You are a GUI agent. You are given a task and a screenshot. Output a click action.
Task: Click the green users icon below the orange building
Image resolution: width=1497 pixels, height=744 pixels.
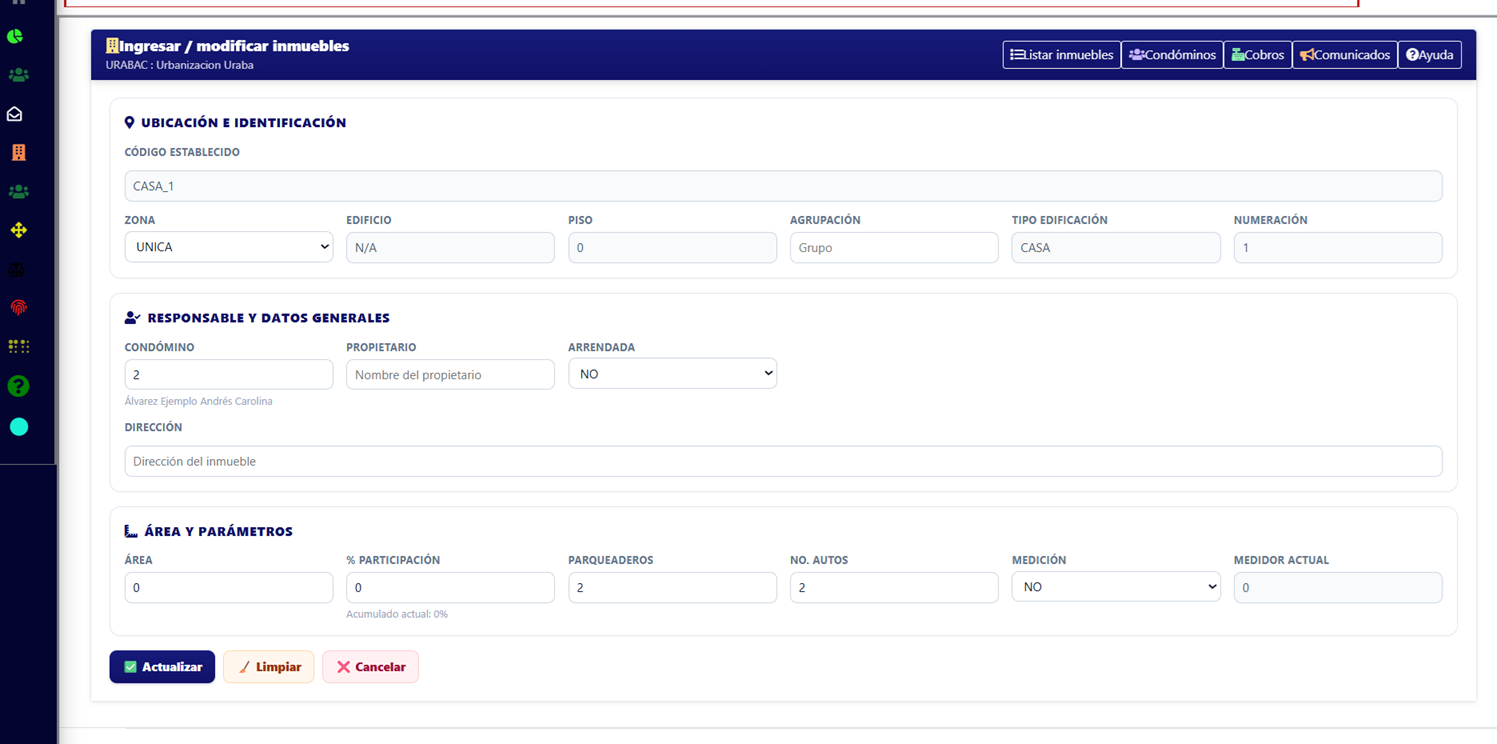pyautogui.click(x=18, y=191)
